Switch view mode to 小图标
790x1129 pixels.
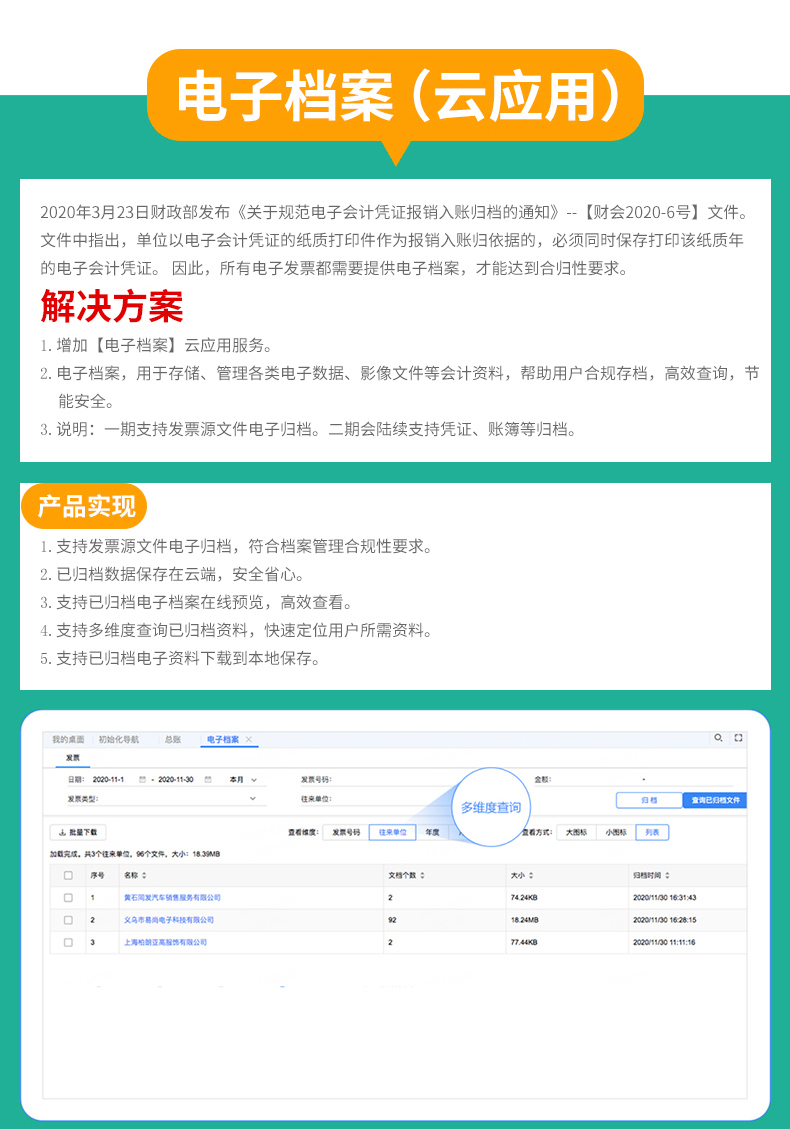616,832
